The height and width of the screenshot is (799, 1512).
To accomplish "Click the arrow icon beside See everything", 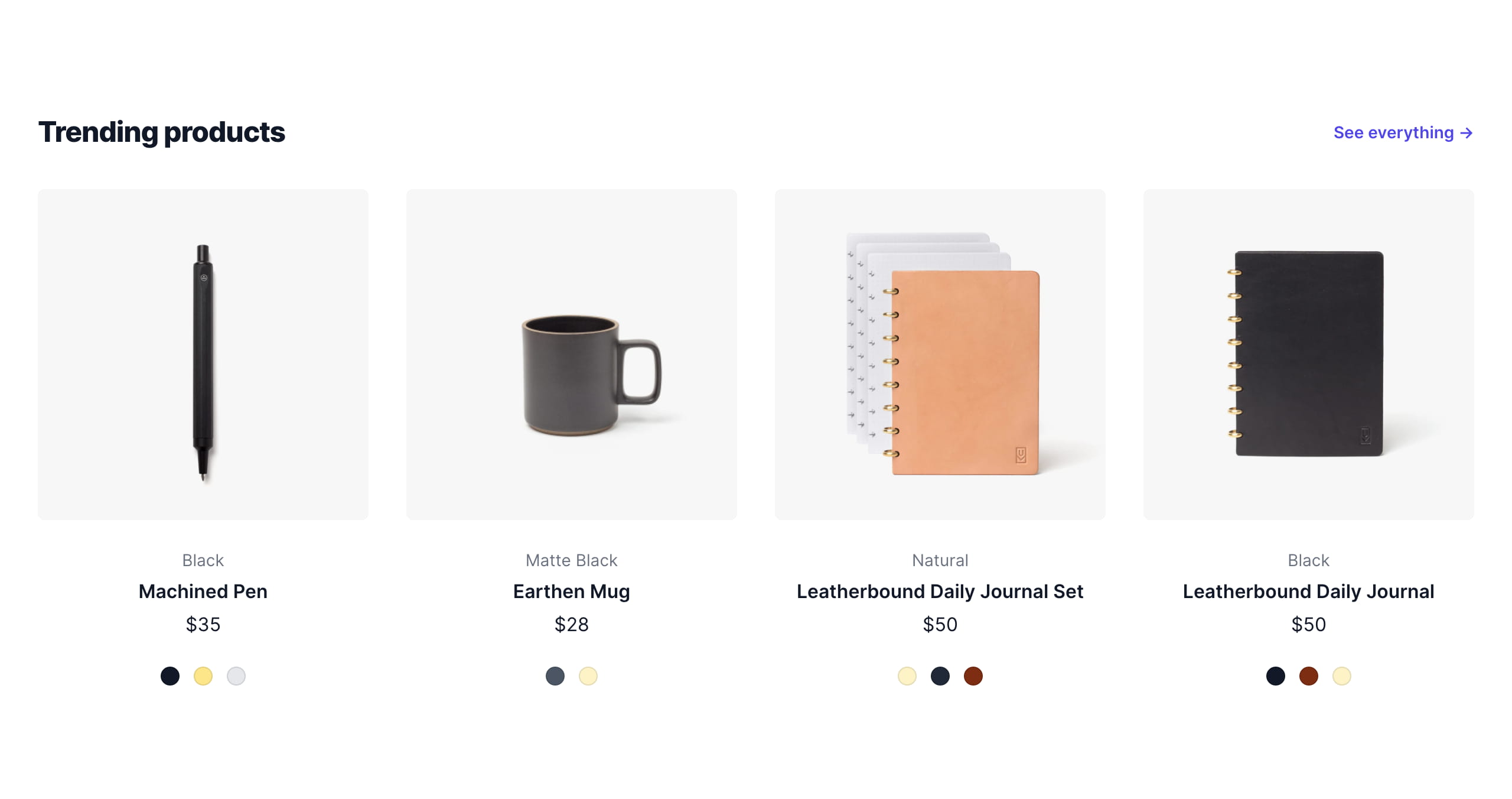I will tap(1466, 133).
